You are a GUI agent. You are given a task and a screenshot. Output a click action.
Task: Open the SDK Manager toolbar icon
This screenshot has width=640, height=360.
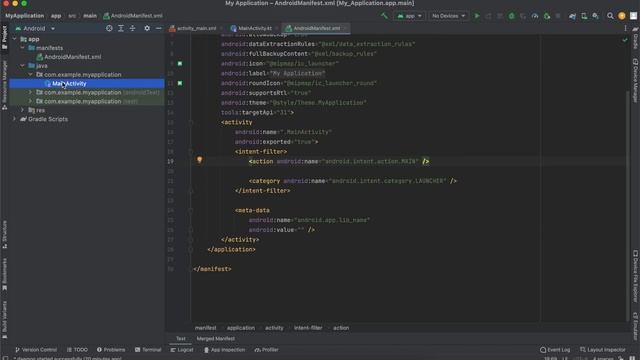[596, 16]
